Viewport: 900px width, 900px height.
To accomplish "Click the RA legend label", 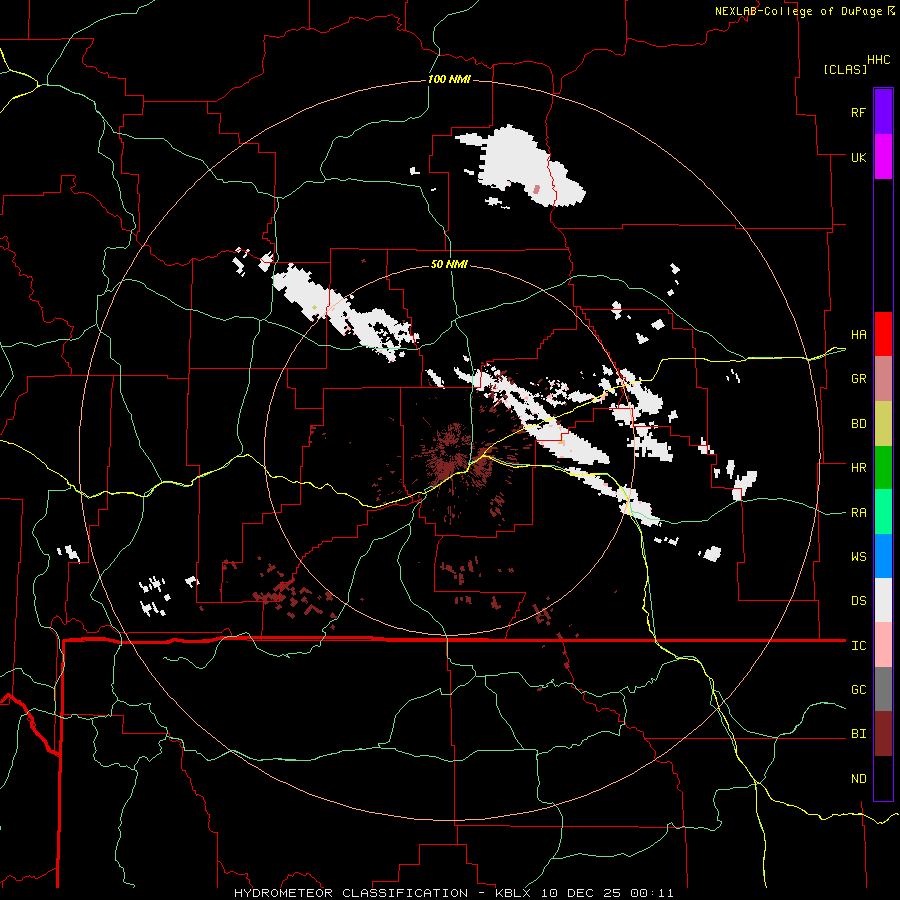I will tap(858, 513).
